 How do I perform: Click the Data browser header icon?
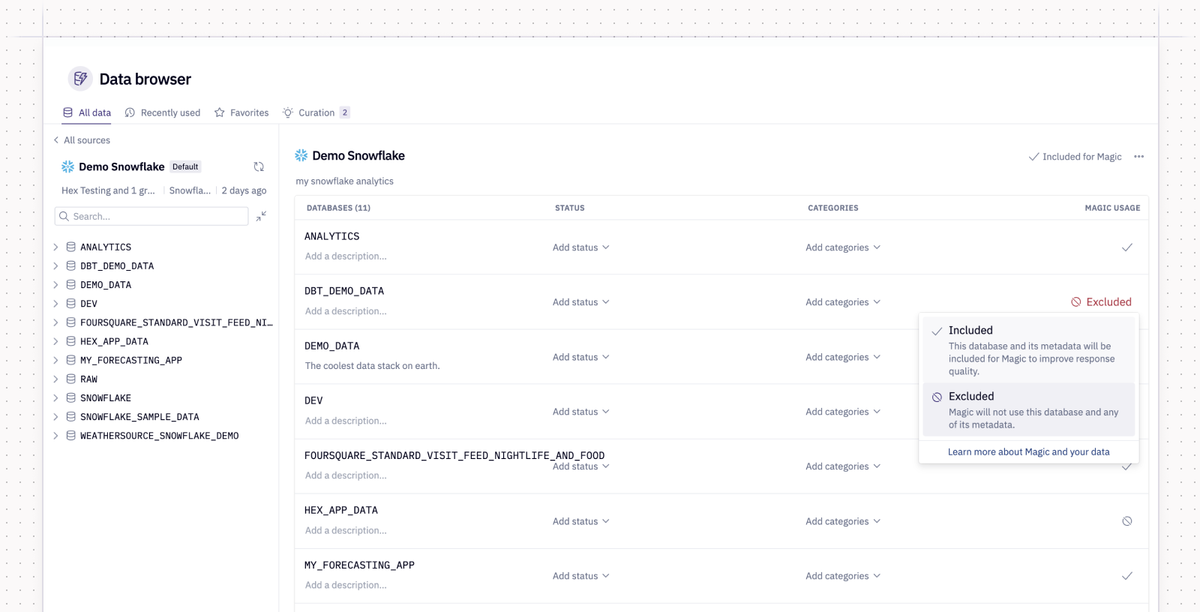80,78
